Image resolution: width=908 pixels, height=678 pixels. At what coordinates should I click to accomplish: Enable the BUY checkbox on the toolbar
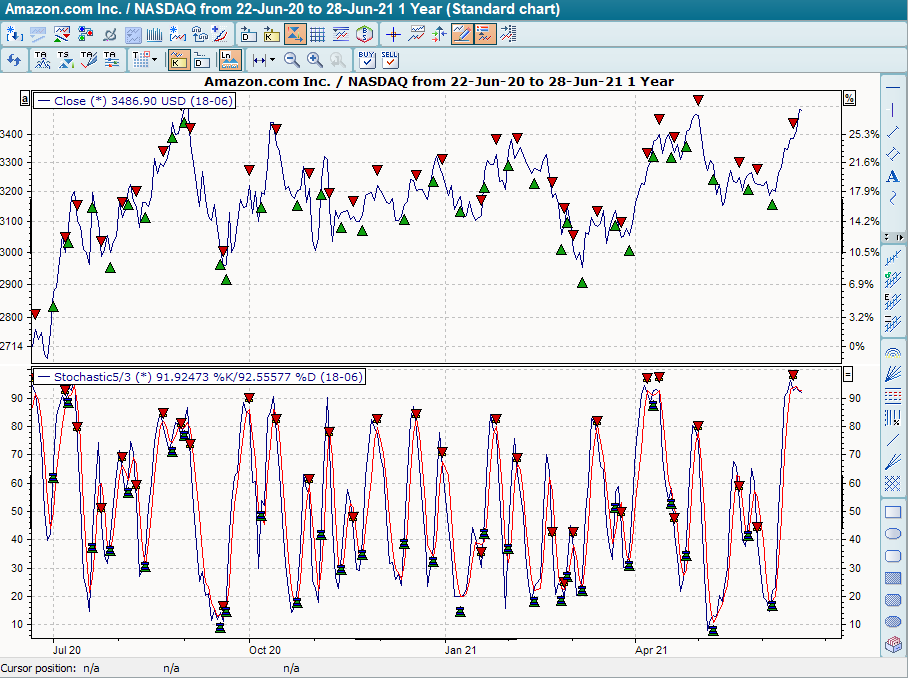click(x=367, y=61)
